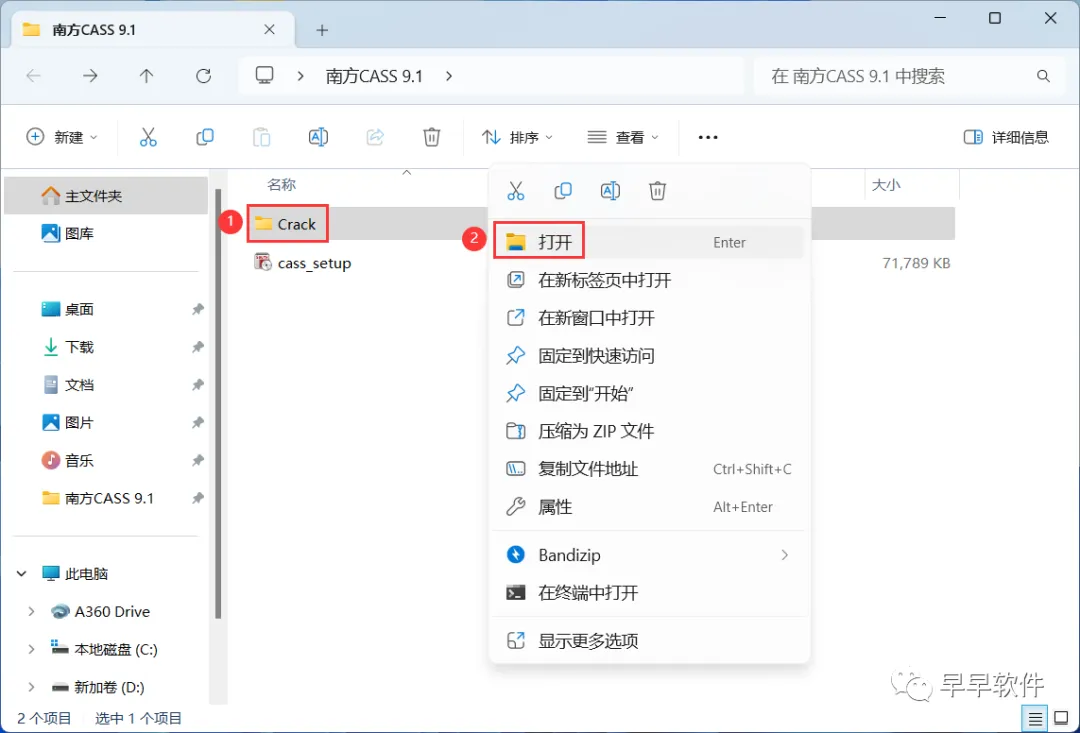Choose 在新窗口中打开

649,318
